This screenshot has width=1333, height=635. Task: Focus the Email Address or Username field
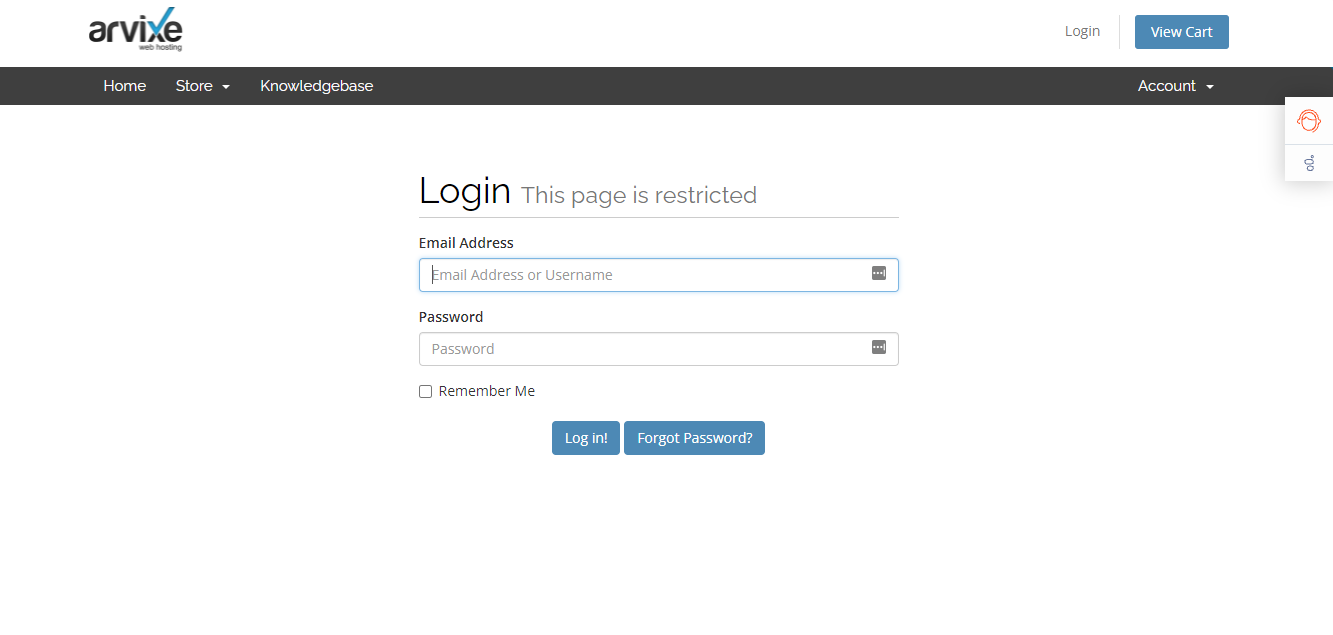pyautogui.click(x=659, y=275)
